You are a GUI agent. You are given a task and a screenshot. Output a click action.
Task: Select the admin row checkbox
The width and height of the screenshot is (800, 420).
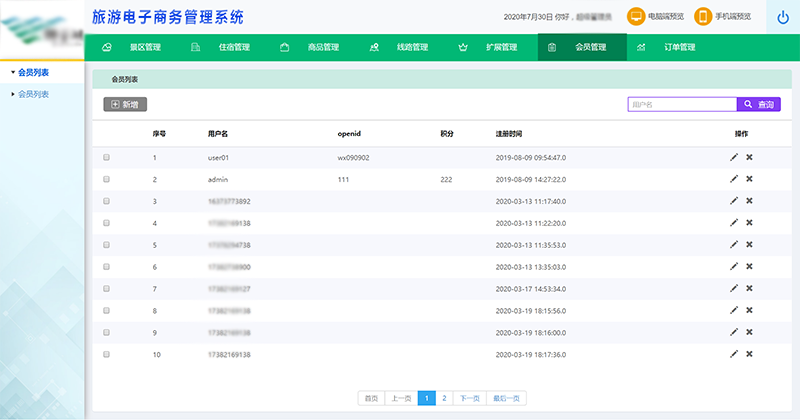pyautogui.click(x=107, y=179)
